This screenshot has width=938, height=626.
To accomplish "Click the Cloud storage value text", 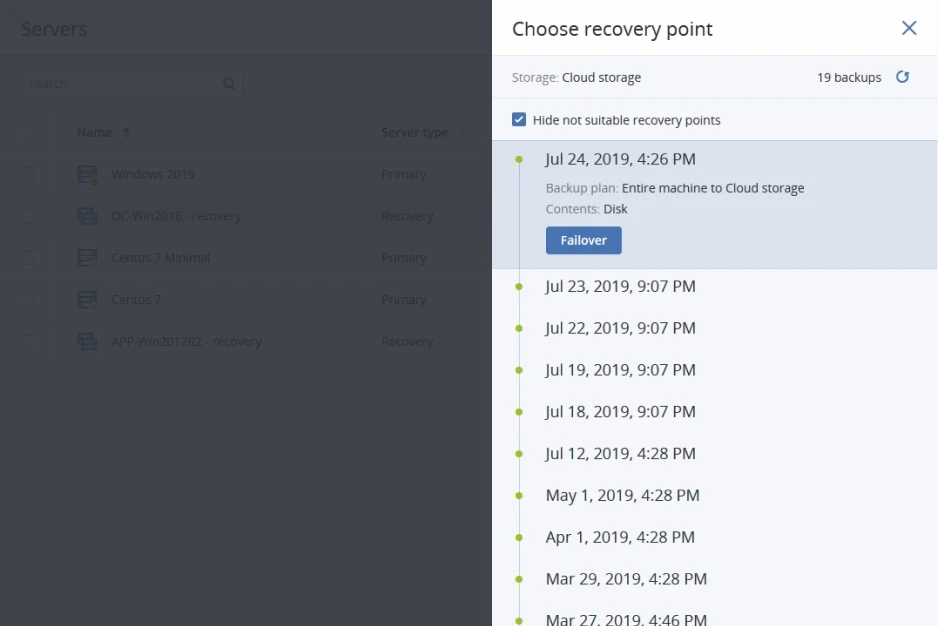I will tap(601, 77).
